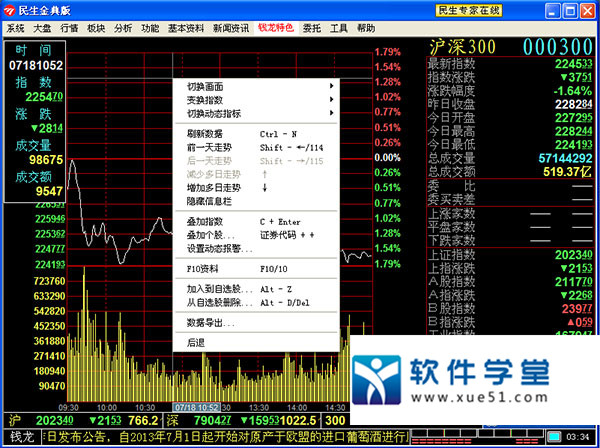Click the 300 label in bottom bar
This screenshot has width=600, height=448.
[335, 420]
